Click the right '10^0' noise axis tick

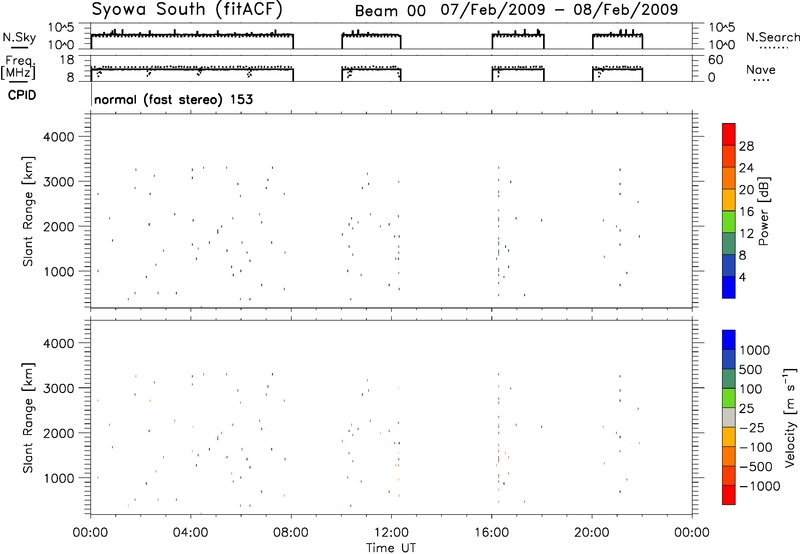pyautogui.click(x=722, y=44)
